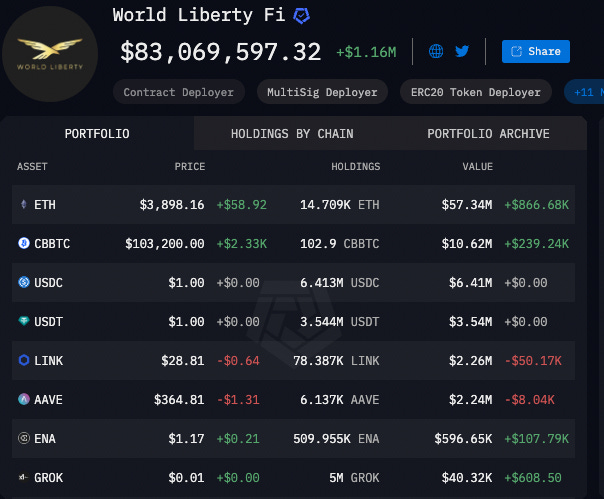Click the USDC value $6.41M
The image size is (604, 499).
click(x=471, y=282)
